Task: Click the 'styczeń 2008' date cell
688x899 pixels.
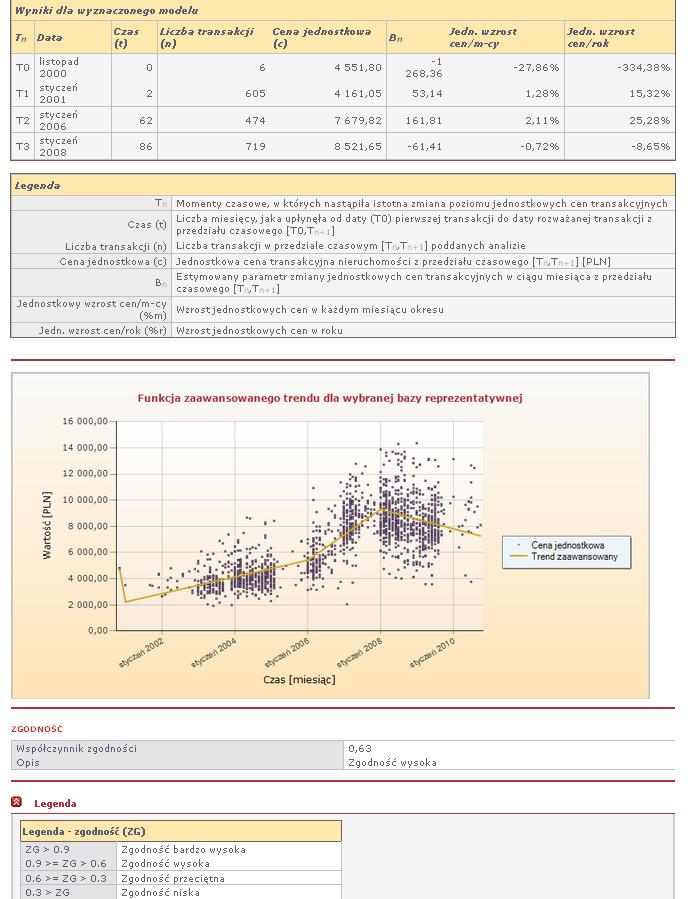Action: 58,146
